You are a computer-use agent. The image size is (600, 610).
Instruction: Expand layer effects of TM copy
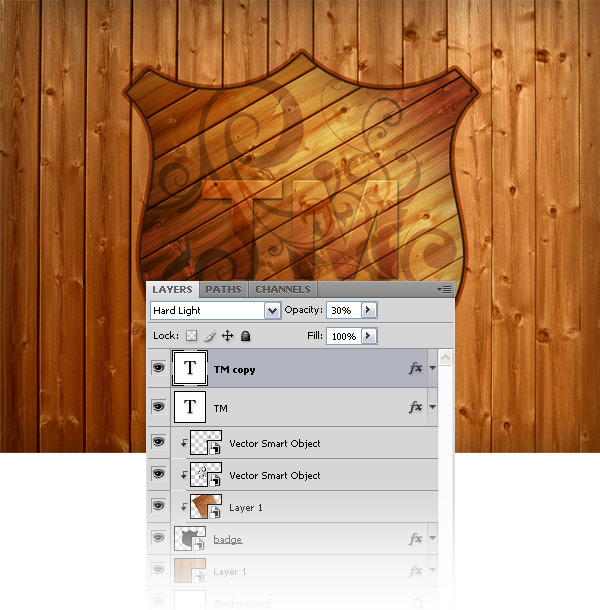(433, 368)
